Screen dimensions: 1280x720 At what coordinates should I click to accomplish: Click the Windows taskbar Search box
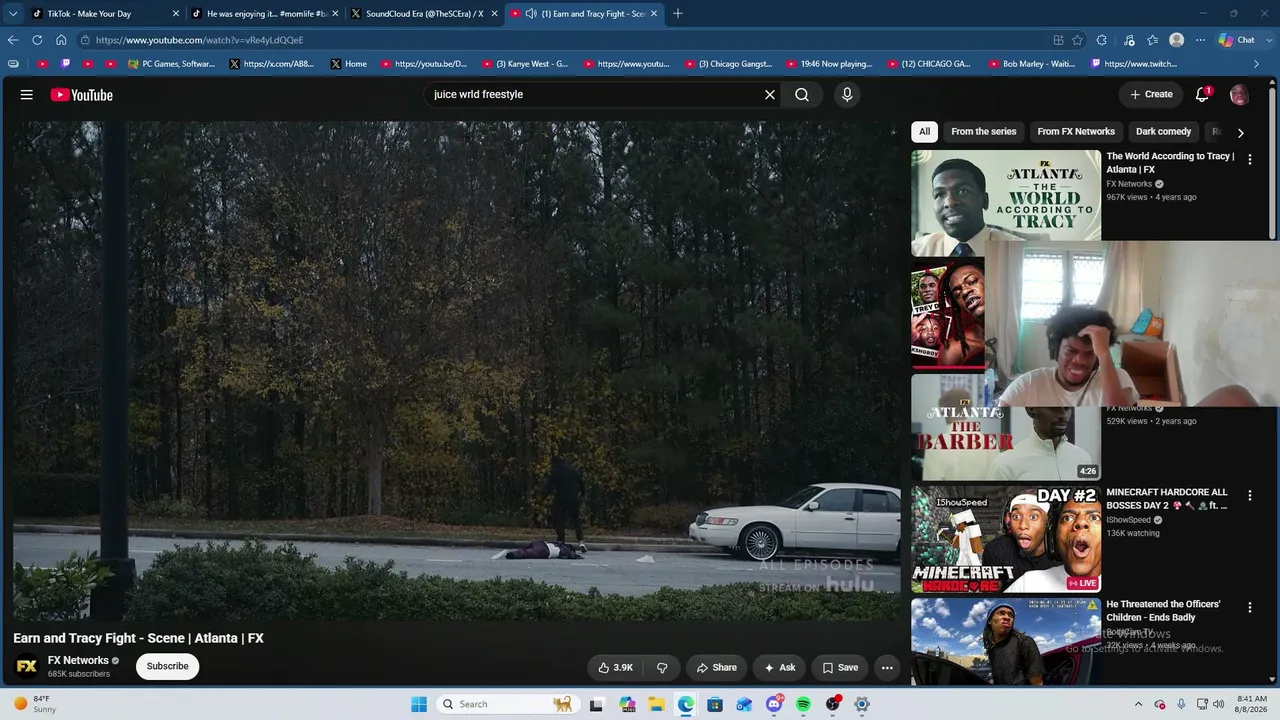click(x=508, y=704)
